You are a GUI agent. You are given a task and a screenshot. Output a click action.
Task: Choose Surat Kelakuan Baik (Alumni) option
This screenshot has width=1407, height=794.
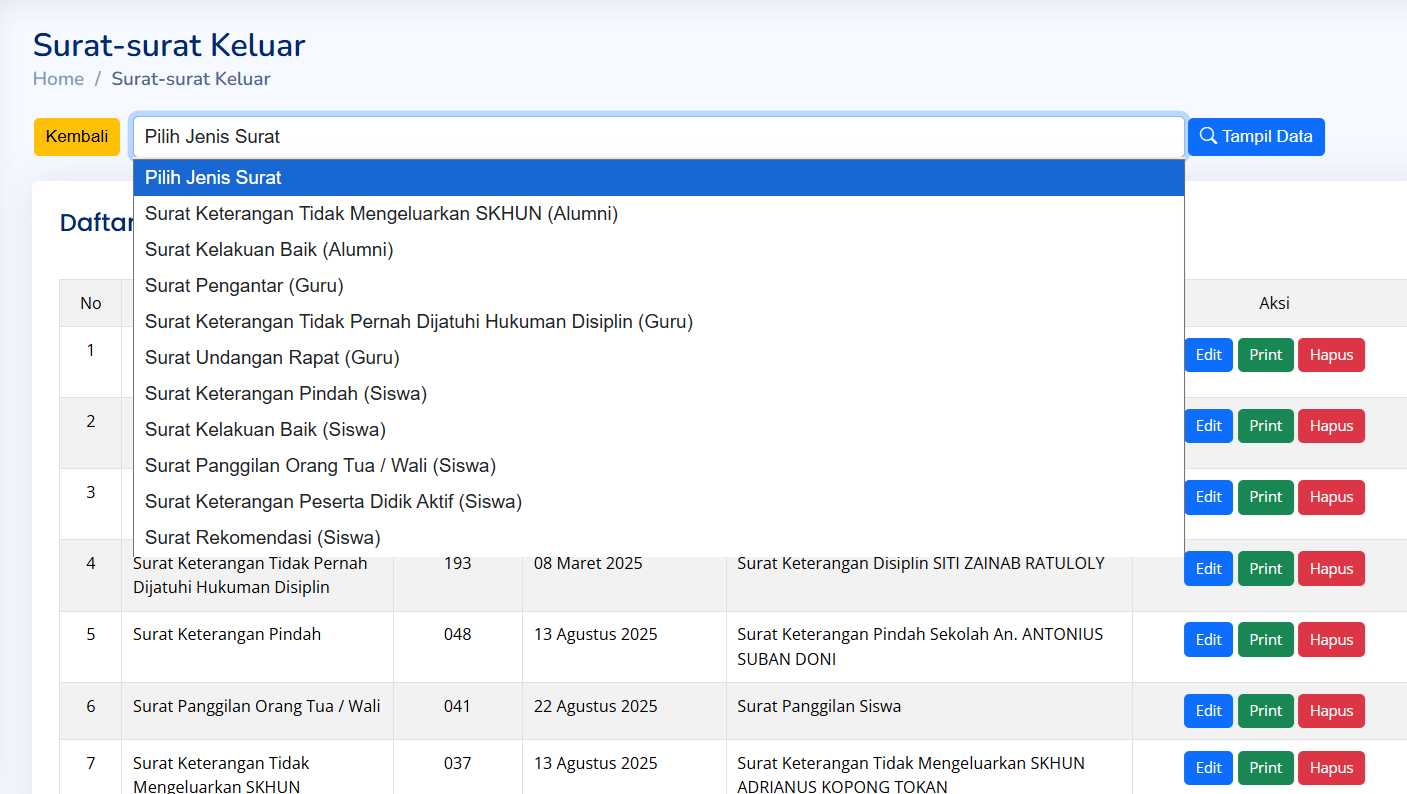click(x=269, y=250)
